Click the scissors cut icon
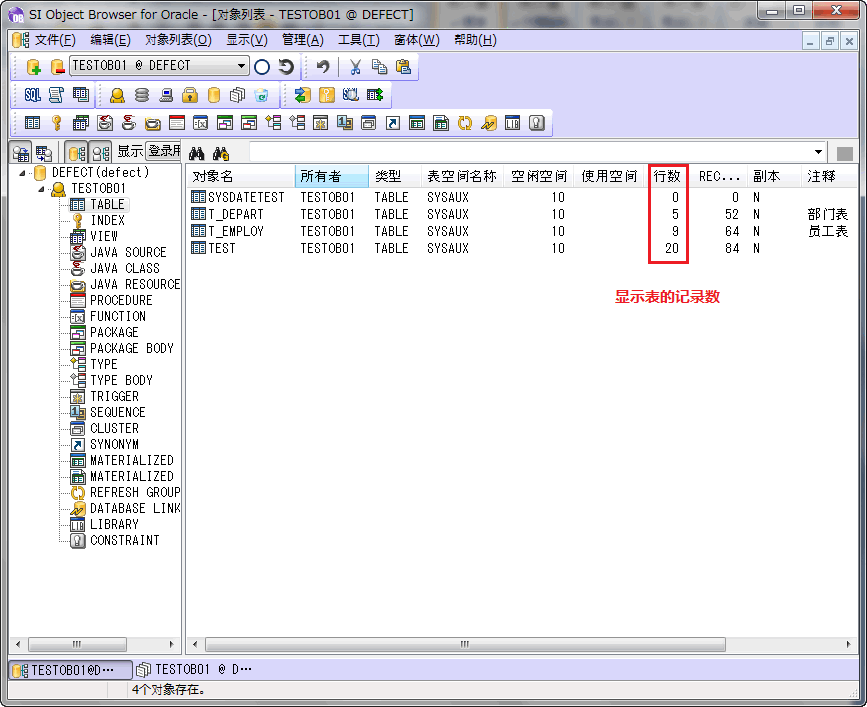 (355, 67)
